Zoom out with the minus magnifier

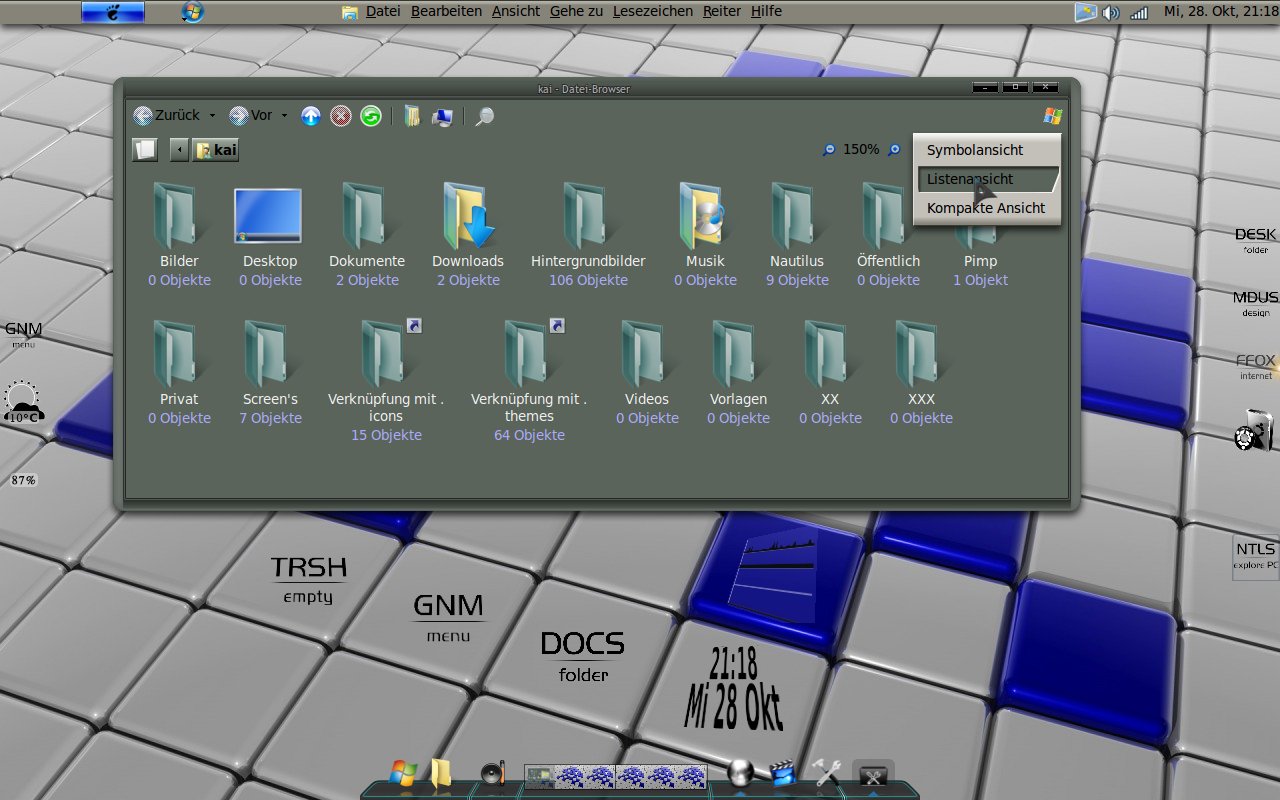[828, 150]
